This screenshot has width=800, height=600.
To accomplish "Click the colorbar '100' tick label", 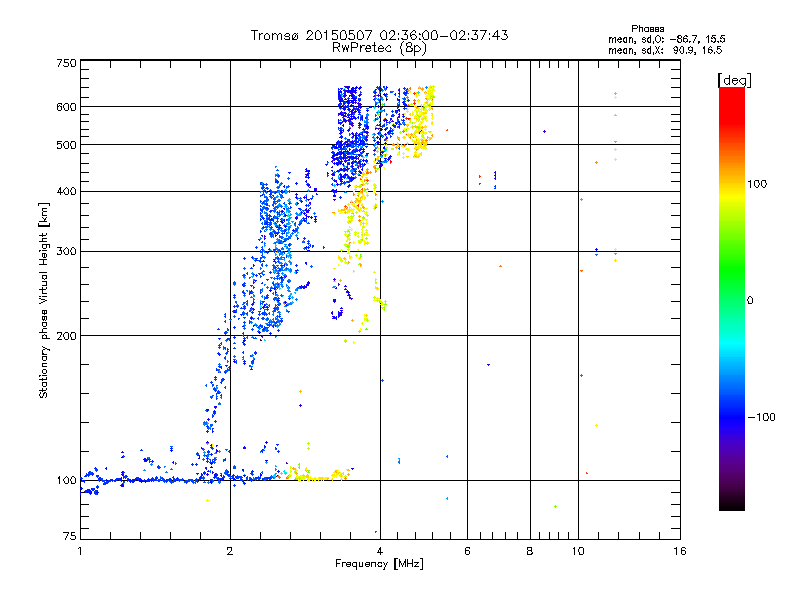I will [x=757, y=184].
